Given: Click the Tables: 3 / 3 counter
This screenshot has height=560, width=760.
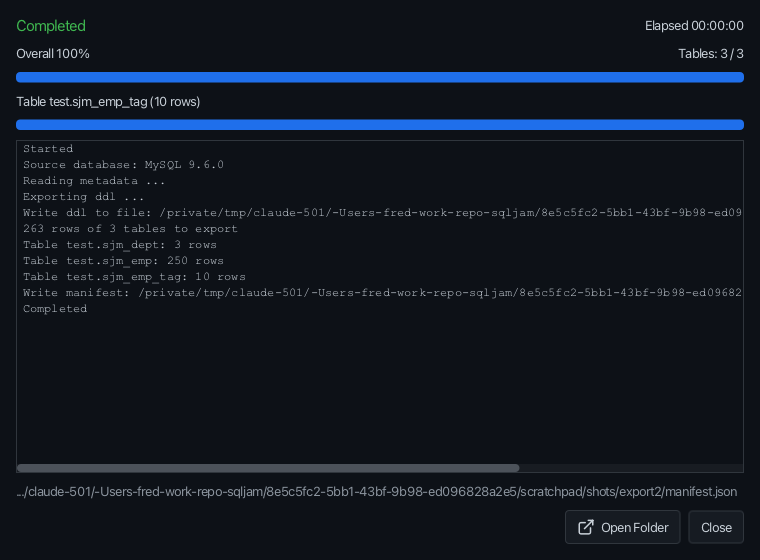Looking at the screenshot, I should coord(711,54).
